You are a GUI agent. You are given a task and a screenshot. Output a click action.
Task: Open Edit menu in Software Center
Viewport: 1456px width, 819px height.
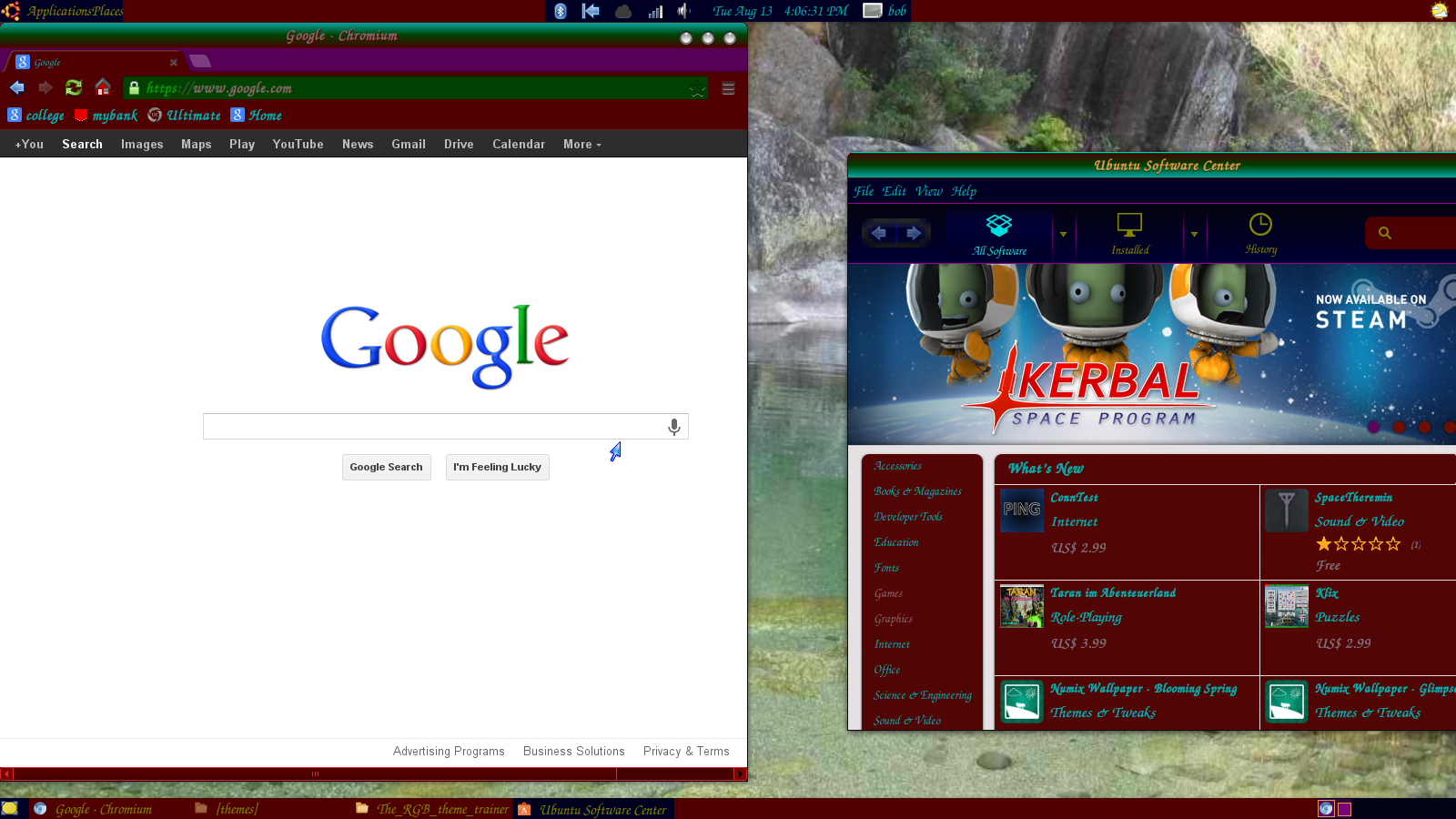894,191
